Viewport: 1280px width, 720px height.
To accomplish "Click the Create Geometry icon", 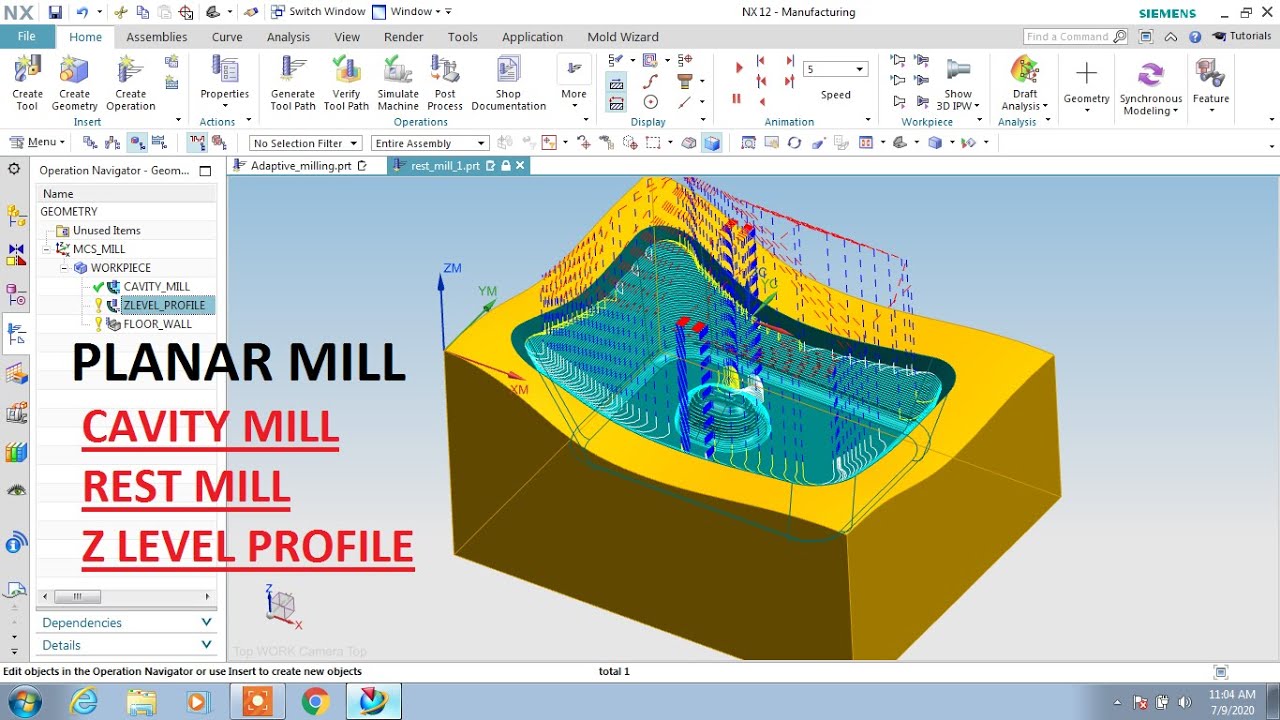I will pyautogui.click(x=75, y=82).
